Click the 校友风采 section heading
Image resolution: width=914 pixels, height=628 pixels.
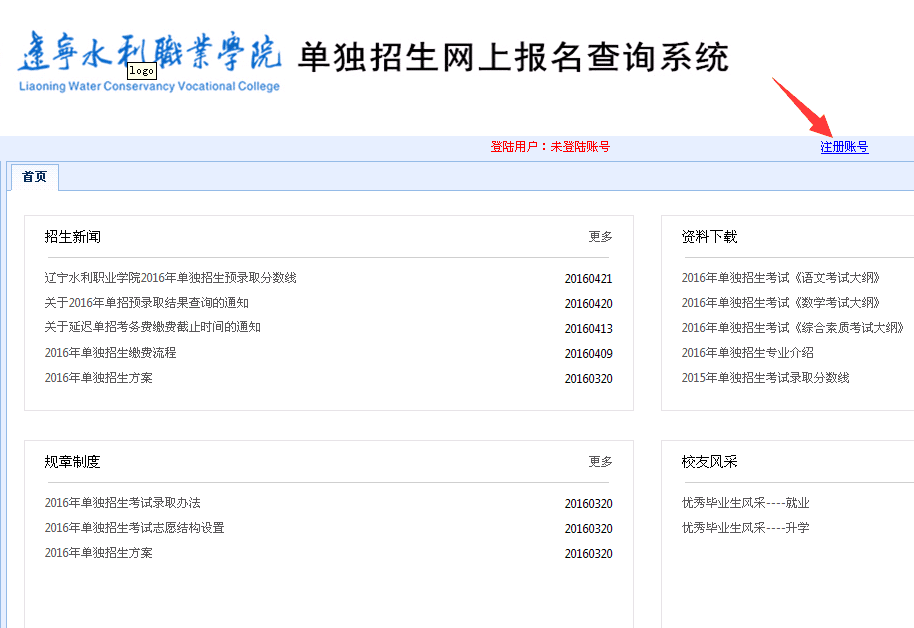click(709, 462)
